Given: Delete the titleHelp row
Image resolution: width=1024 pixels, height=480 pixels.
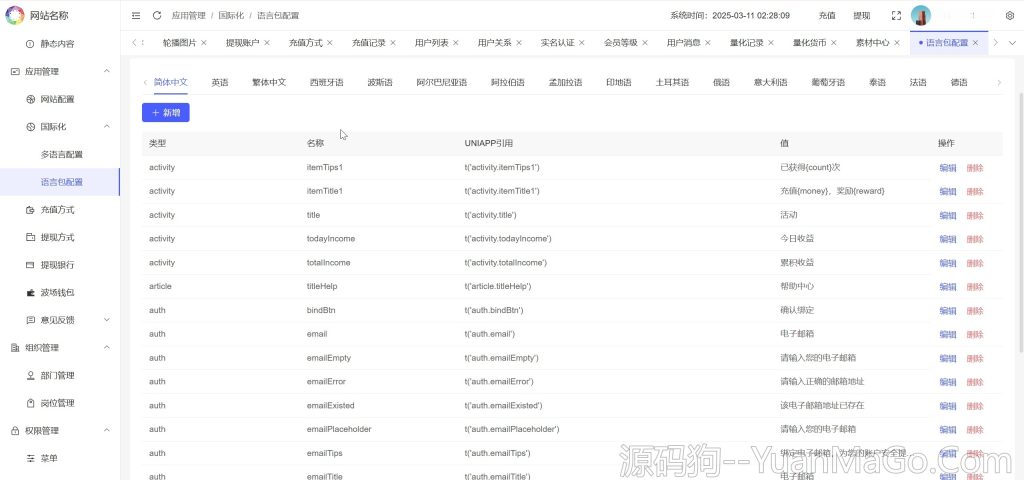Looking at the screenshot, I should tap(974, 287).
